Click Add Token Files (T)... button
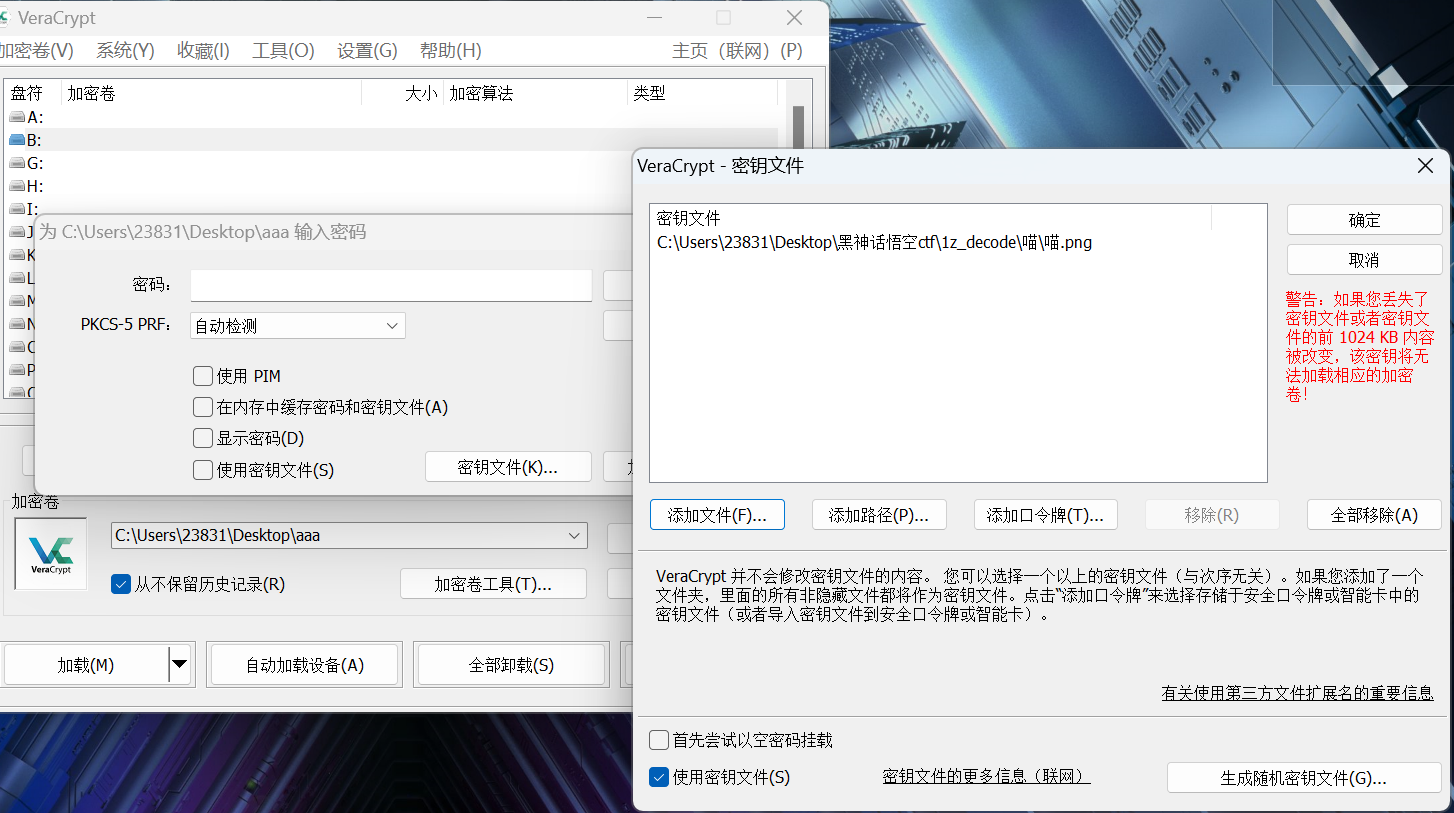The image size is (1454, 813). pyautogui.click(x=1045, y=515)
